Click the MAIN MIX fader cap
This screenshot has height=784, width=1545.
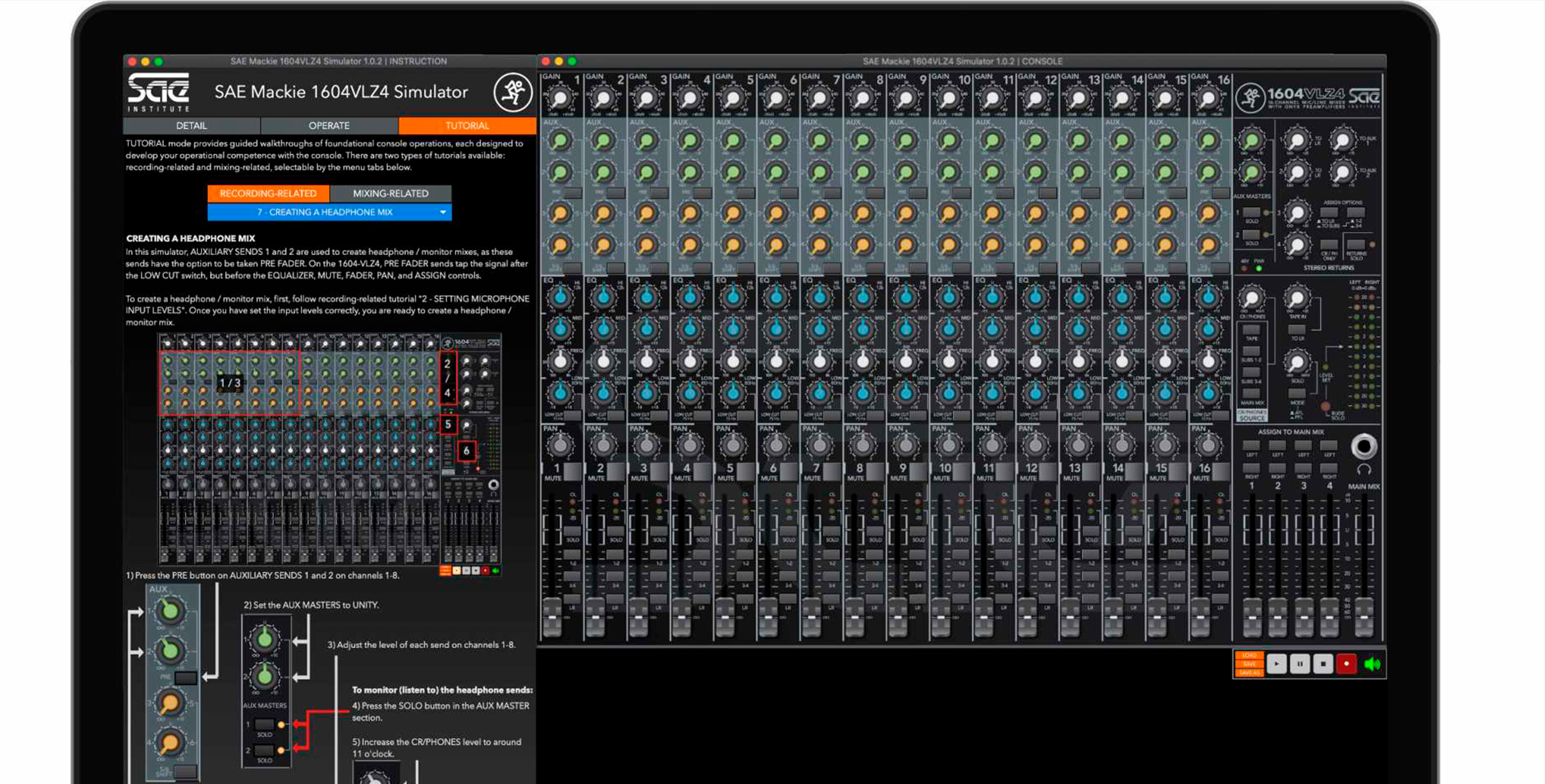[x=1364, y=616]
